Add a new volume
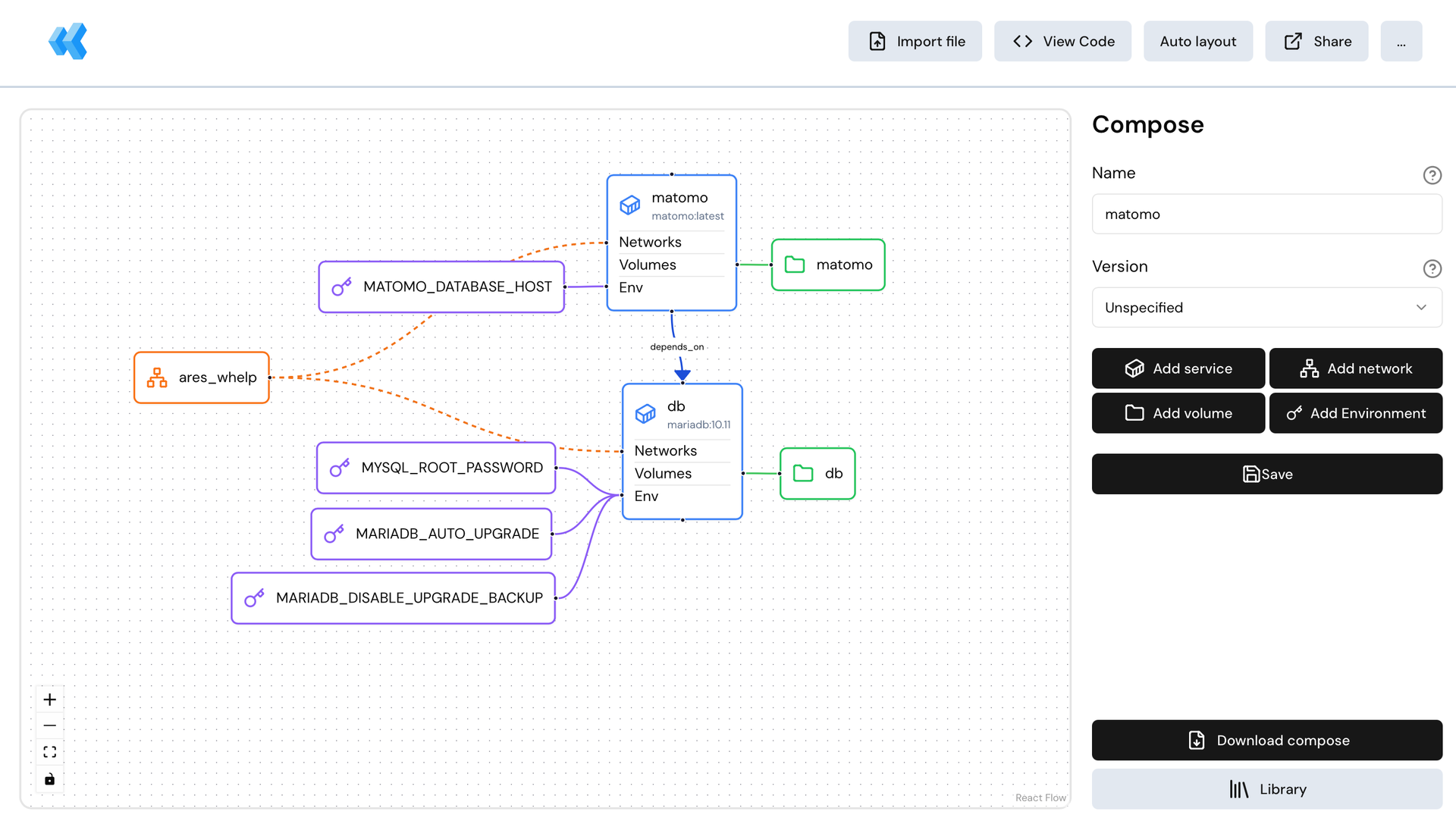This screenshot has width=1456, height=824. [x=1178, y=413]
